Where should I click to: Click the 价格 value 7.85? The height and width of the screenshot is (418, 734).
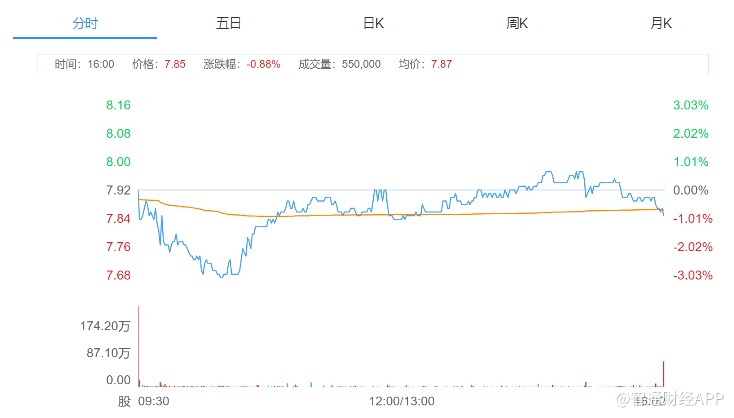coord(174,64)
